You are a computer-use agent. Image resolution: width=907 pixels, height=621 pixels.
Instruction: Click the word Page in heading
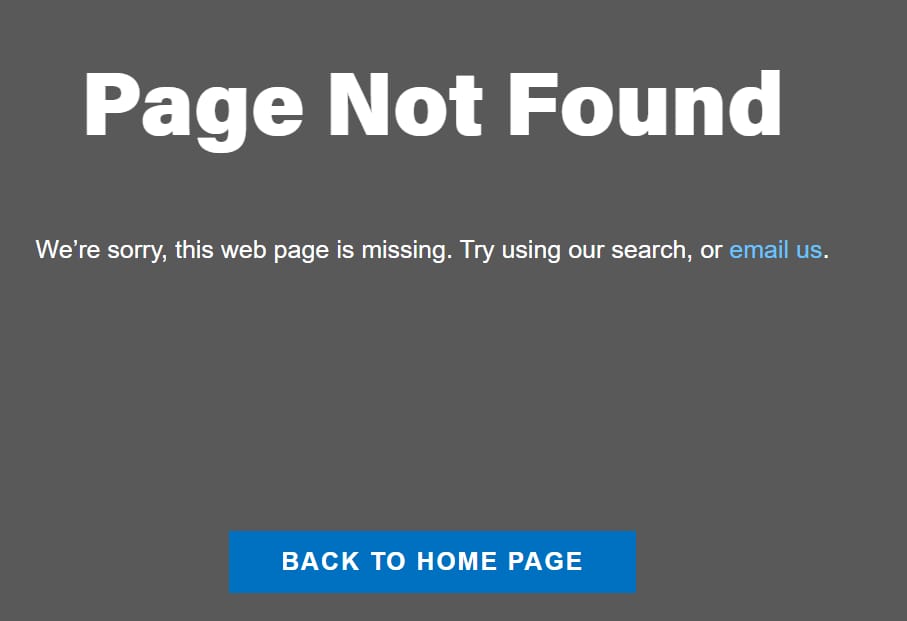click(x=194, y=110)
